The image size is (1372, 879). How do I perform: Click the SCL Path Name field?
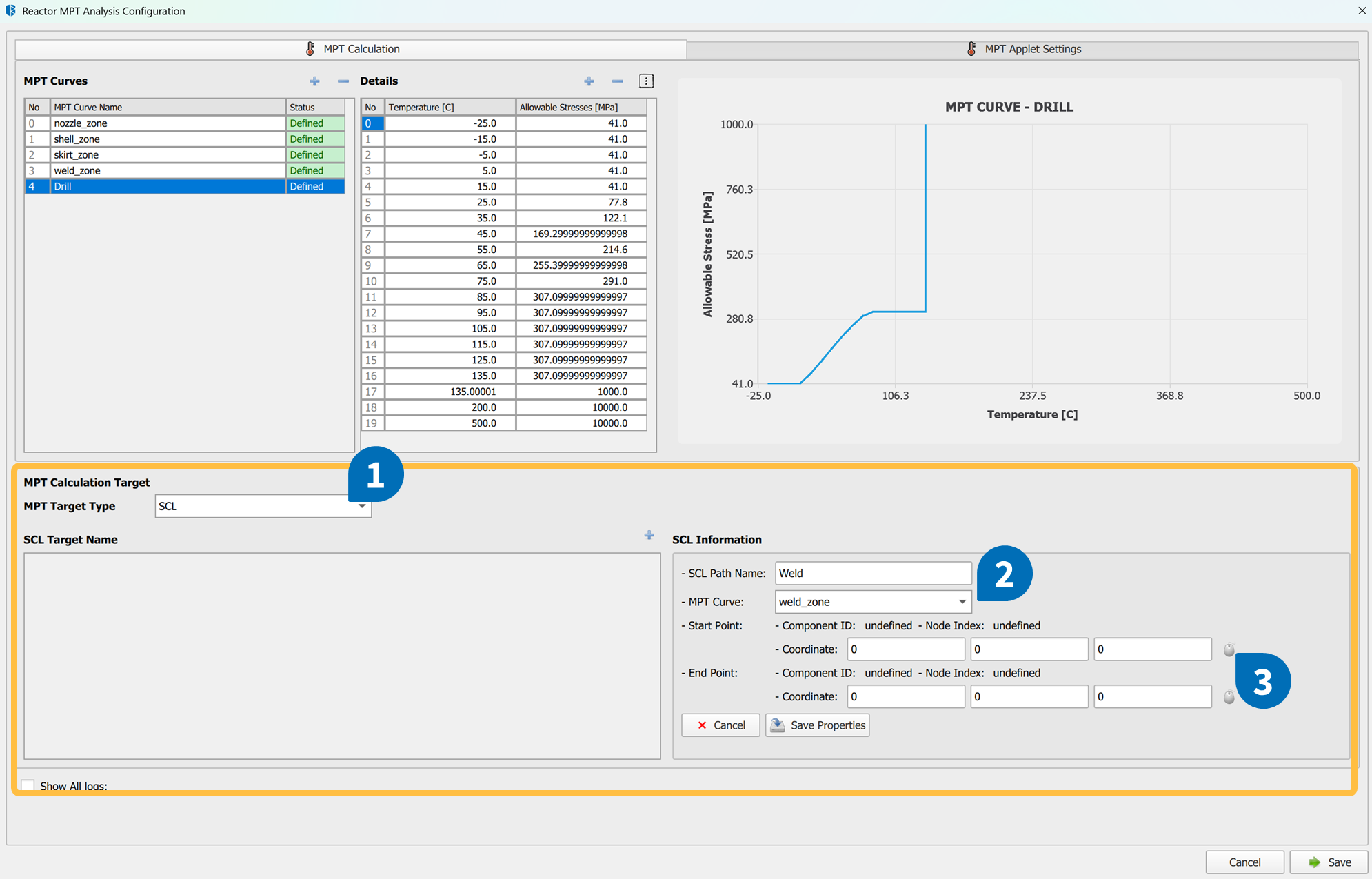pyautogui.click(x=873, y=573)
